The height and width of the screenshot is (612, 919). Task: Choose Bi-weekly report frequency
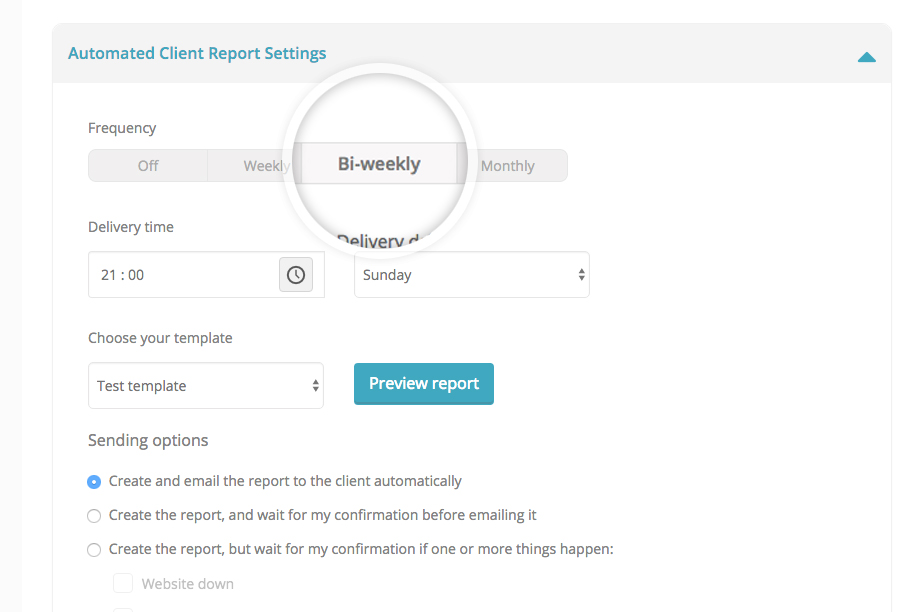[379, 164]
